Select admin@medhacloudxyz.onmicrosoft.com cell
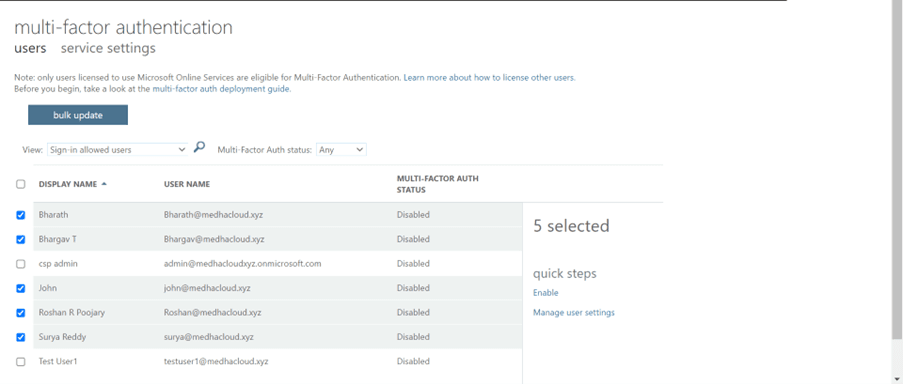Screen dimensions: 903x384 [x=242, y=264]
